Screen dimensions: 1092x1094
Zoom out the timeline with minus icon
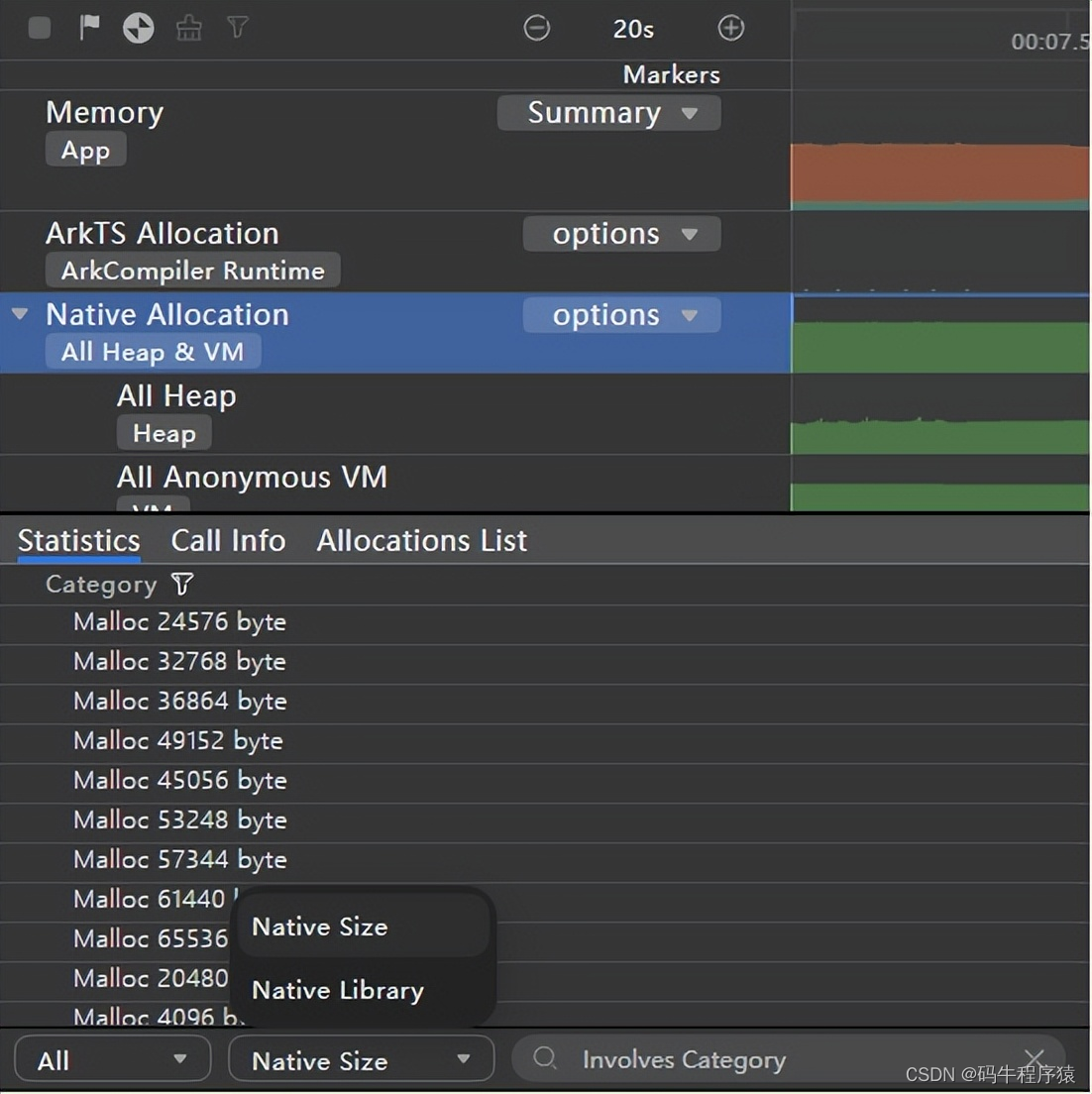[536, 28]
